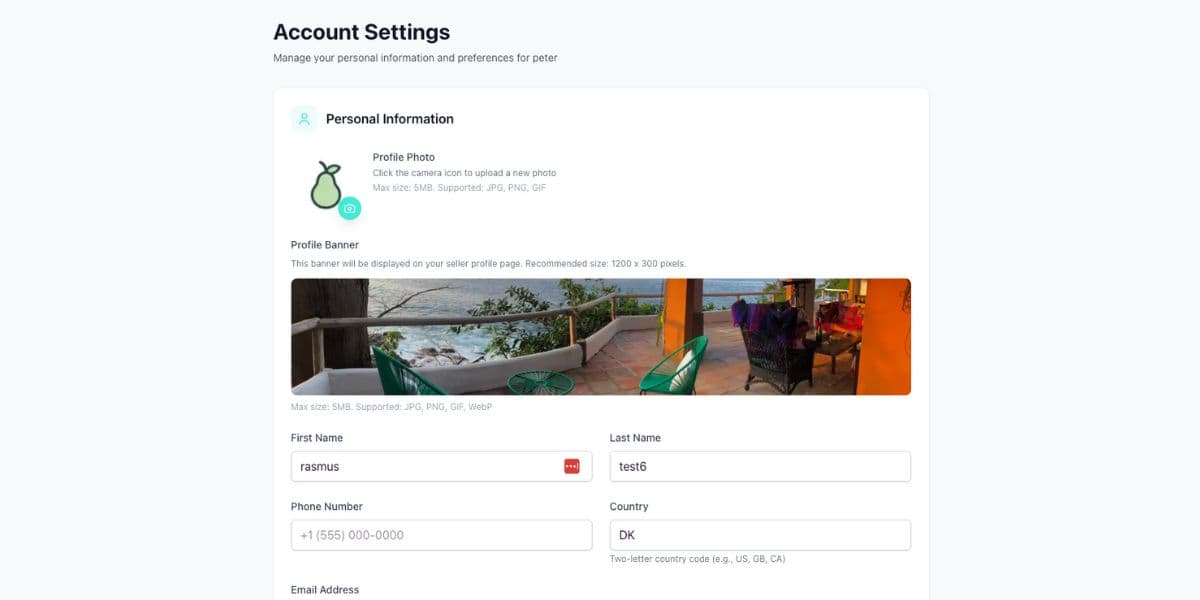Click the banner recommended size description text
Screen dimensions: 1200x600
(488, 264)
